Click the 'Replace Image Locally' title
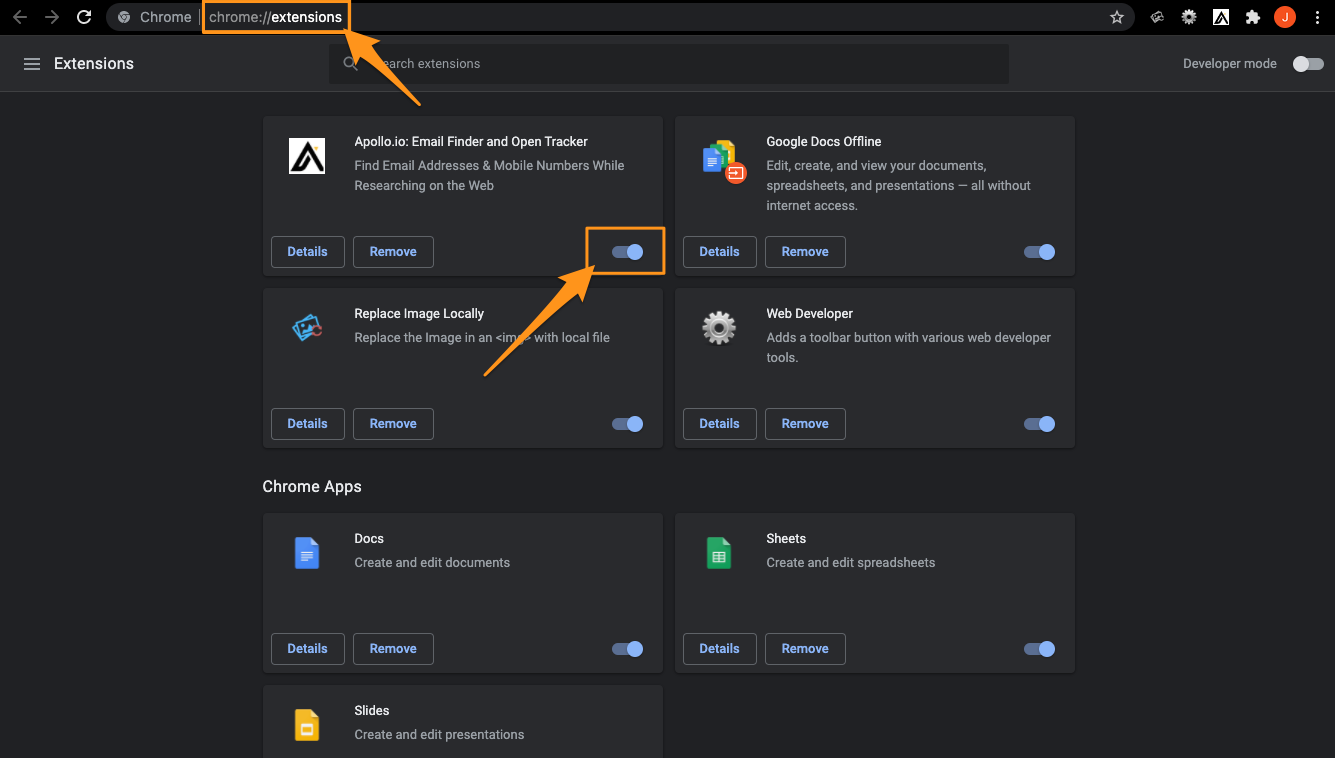 point(419,314)
